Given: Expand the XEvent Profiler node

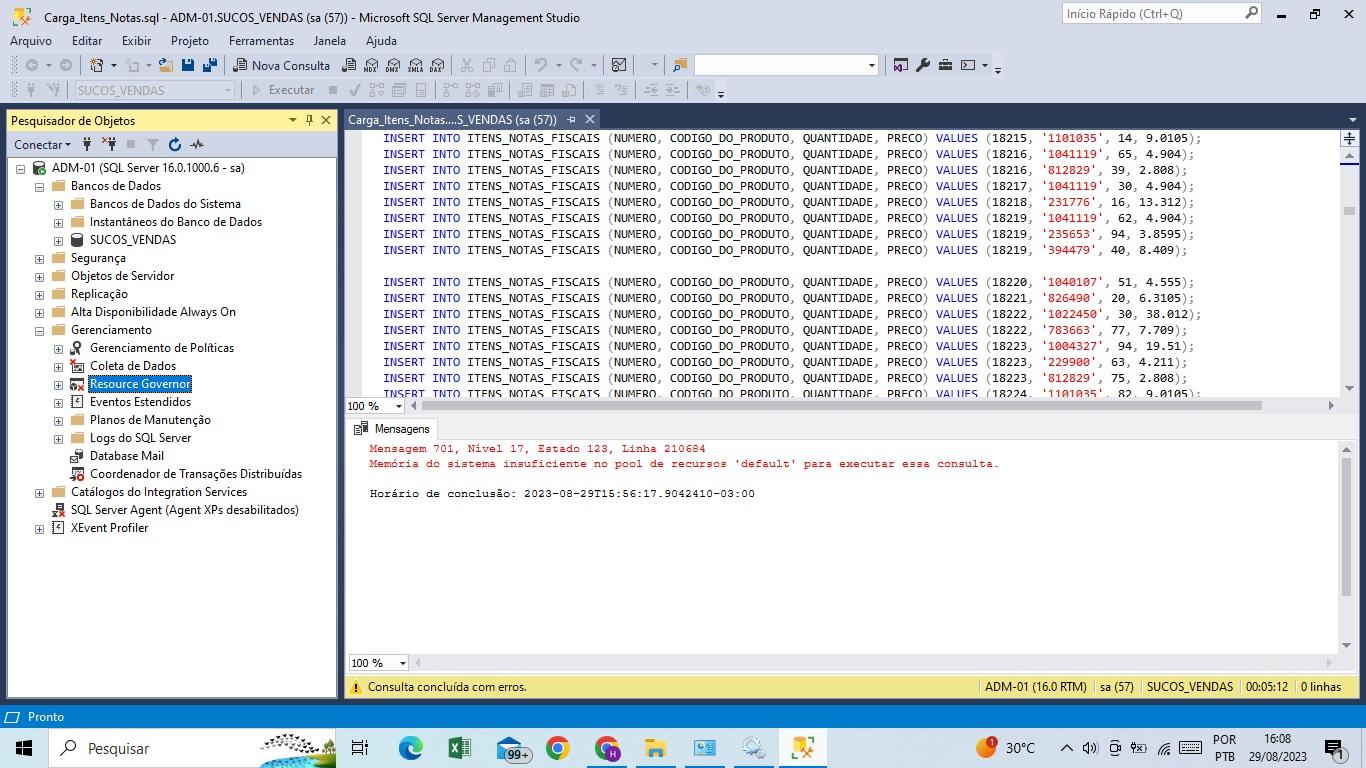Looking at the screenshot, I should [40, 528].
